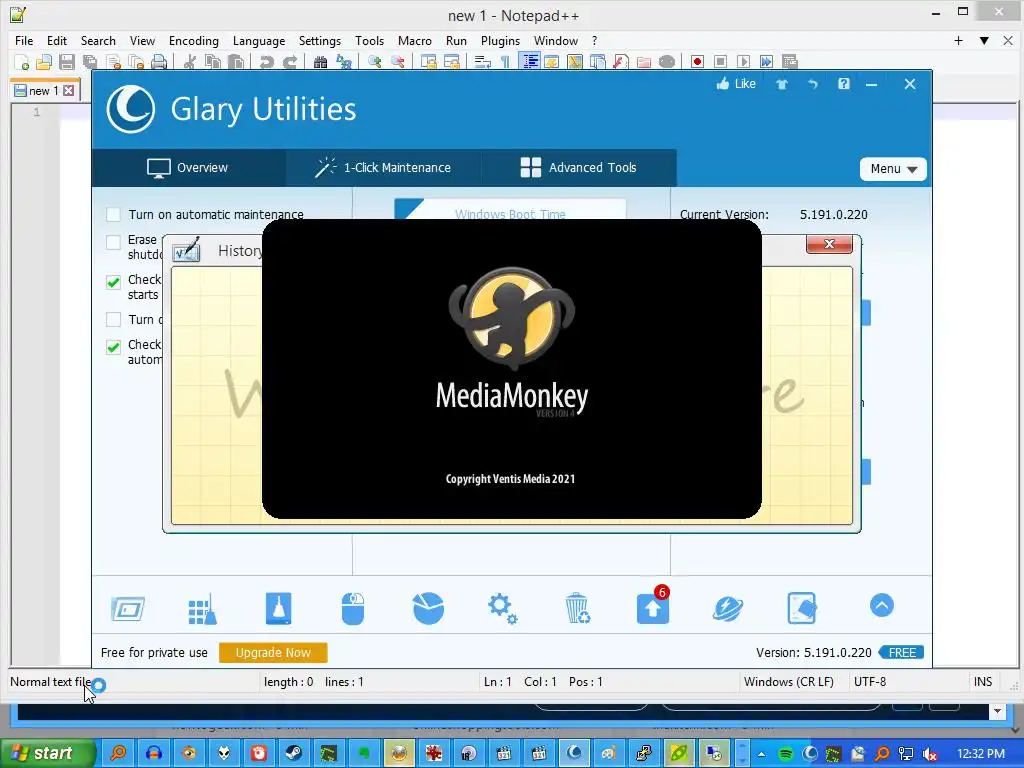Open Glary disk space analyzer pie icon
This screenshot has height=768, width=1024.
[428, 609]
